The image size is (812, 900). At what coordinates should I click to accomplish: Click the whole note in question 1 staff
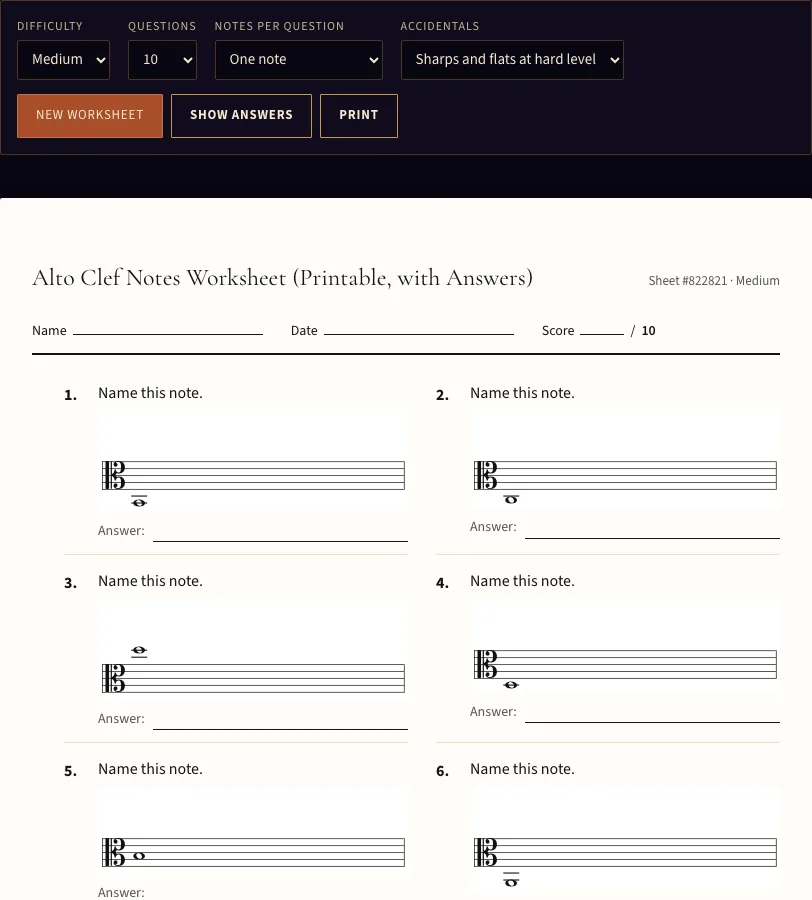tap(139, 502)
